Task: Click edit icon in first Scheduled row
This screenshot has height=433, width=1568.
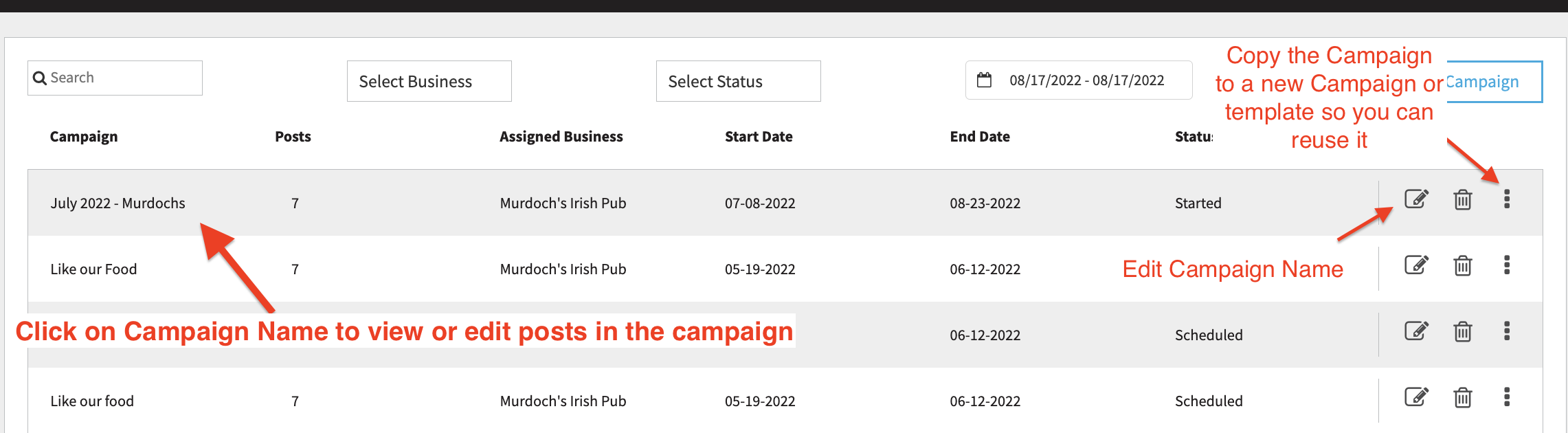Action: 1416,331
